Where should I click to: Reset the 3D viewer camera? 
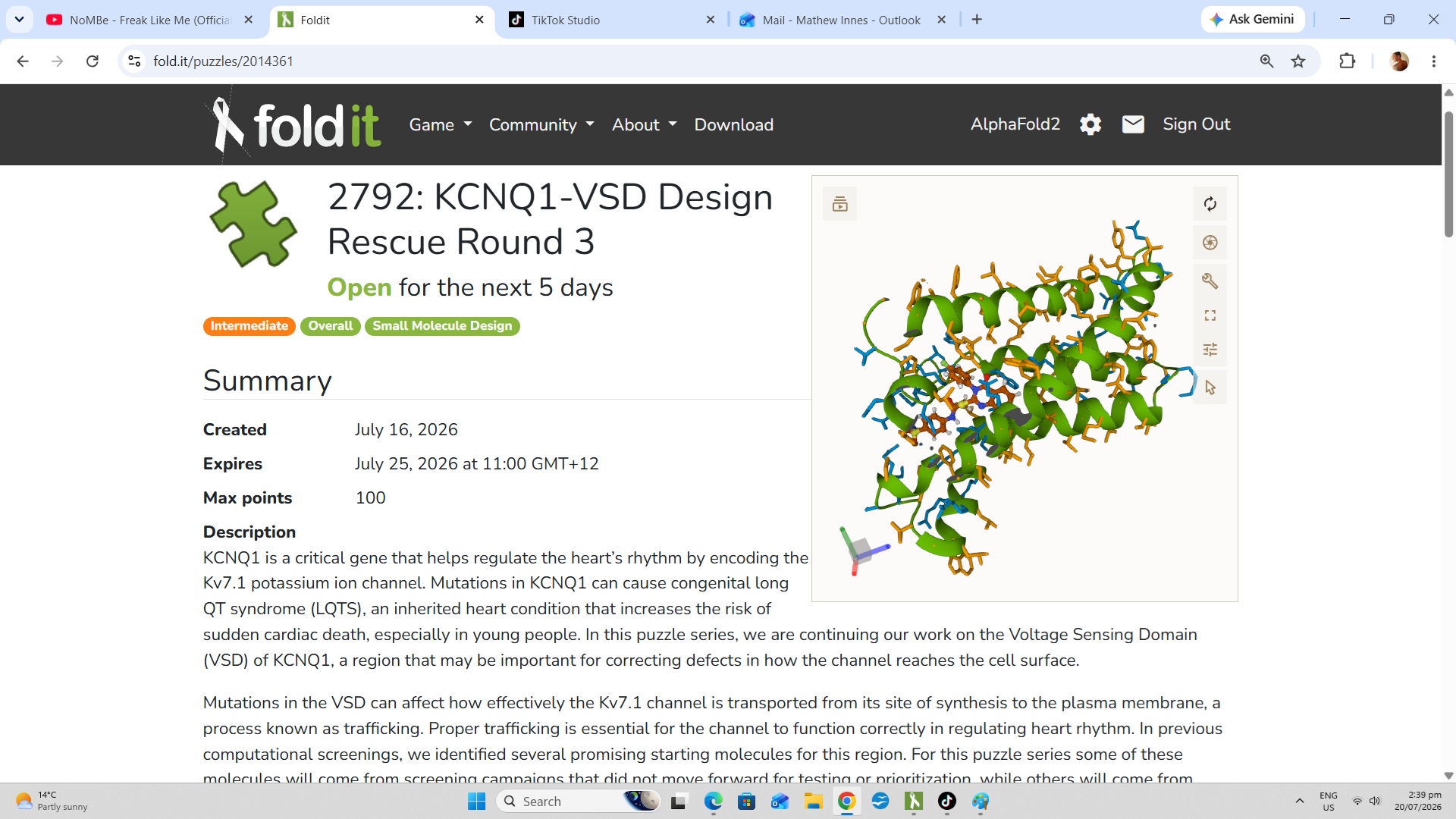[x=1210, y=204]
